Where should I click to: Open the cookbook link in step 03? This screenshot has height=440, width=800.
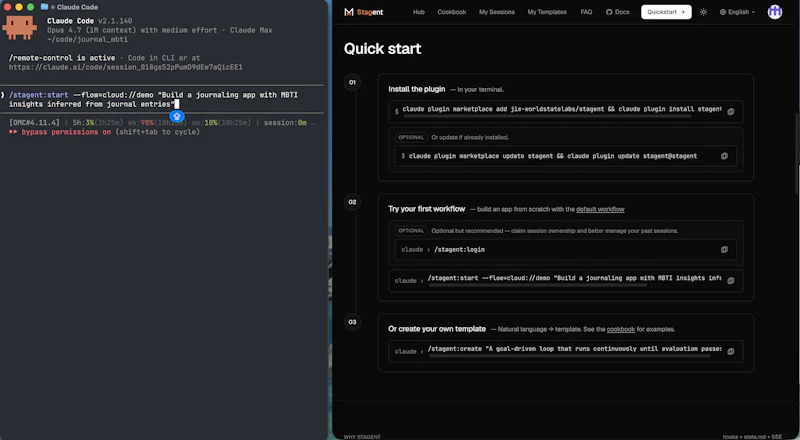(621, 329)
